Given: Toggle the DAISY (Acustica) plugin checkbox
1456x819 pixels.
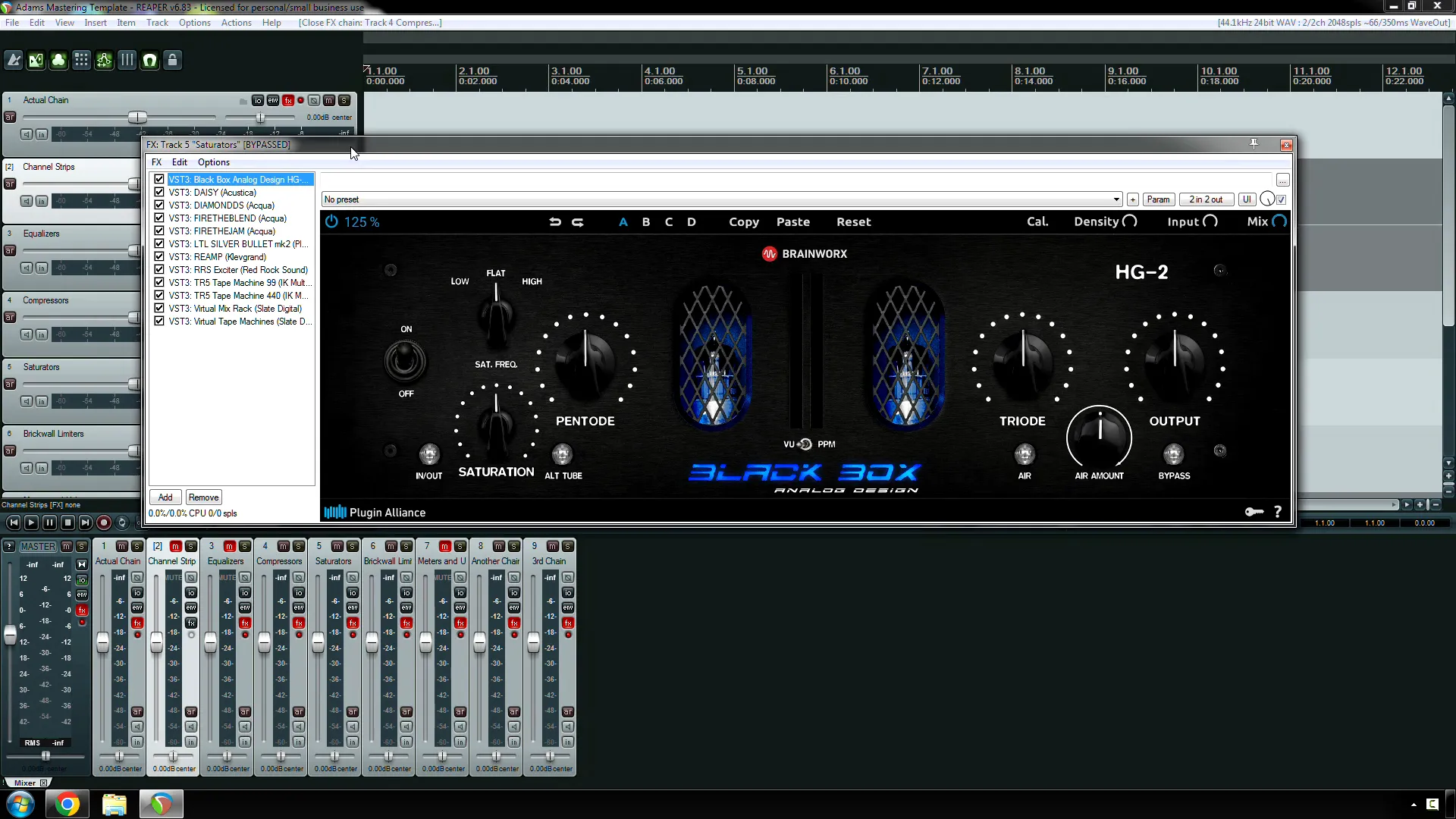Looking at the screenshot, I should 159,193.
